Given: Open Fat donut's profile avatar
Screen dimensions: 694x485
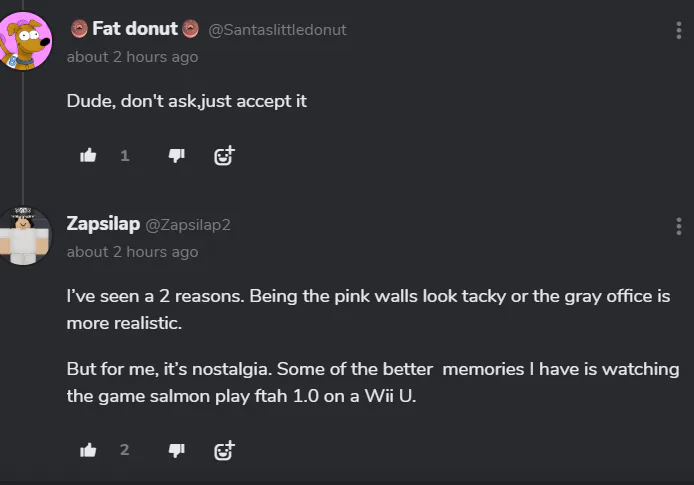Looking at the screenshot, I should point(24,40).
